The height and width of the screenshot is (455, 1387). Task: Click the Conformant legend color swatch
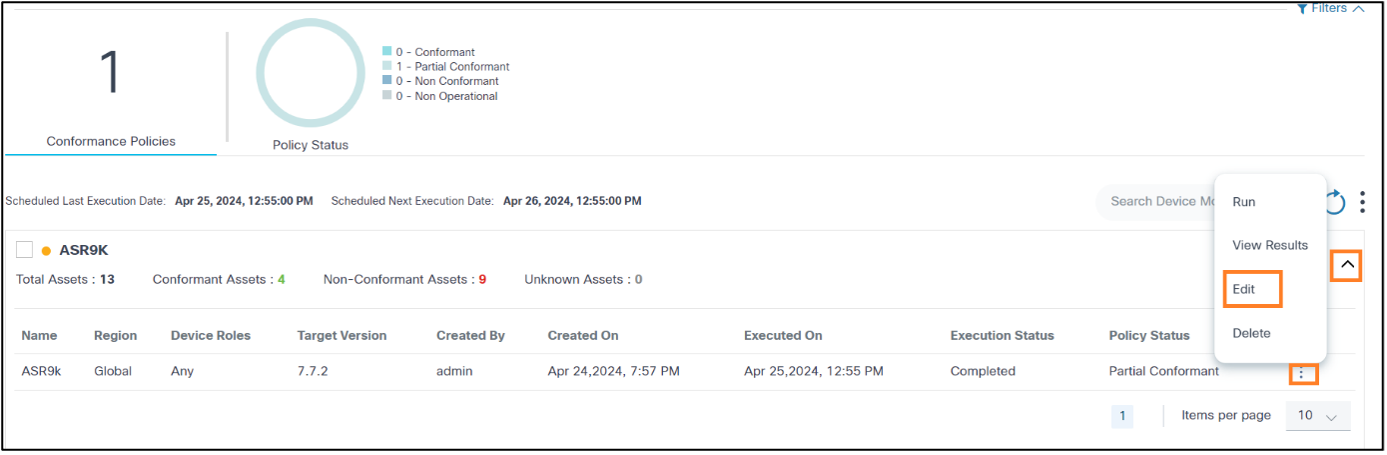387,52
